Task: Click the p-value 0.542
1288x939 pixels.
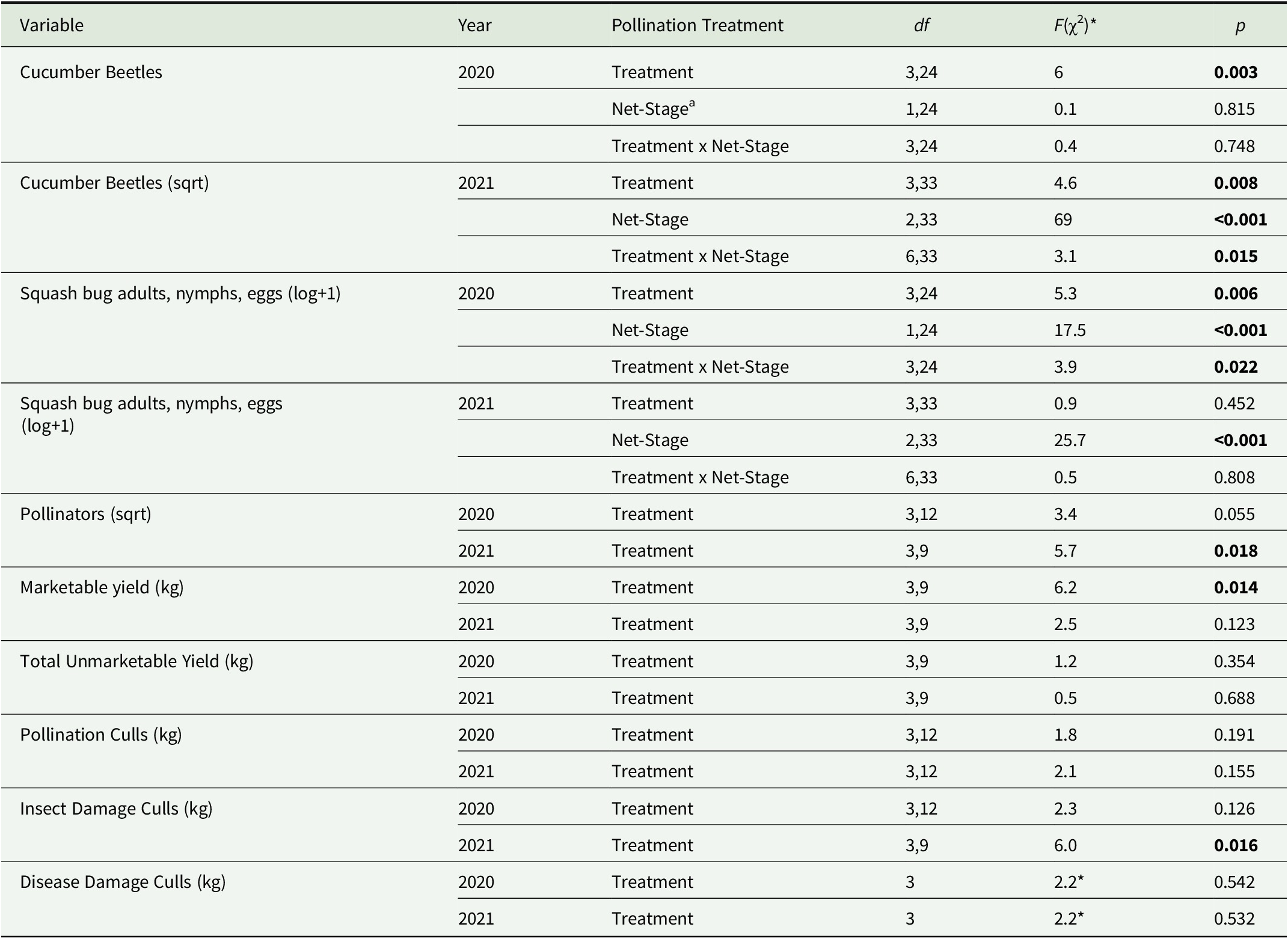Action: [1234, 882]
